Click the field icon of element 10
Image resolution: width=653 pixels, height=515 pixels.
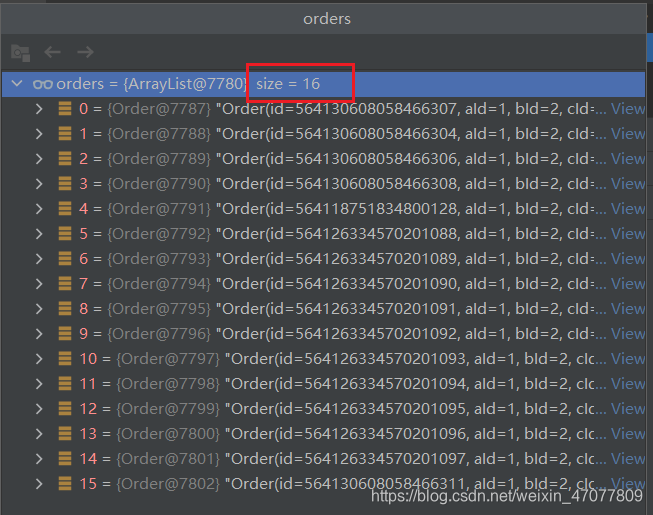(65, 358)
